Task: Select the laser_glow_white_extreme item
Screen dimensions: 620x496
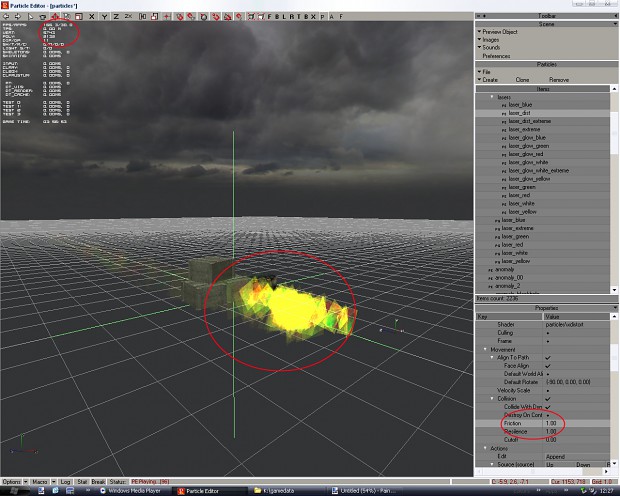Action: (539, 171)
